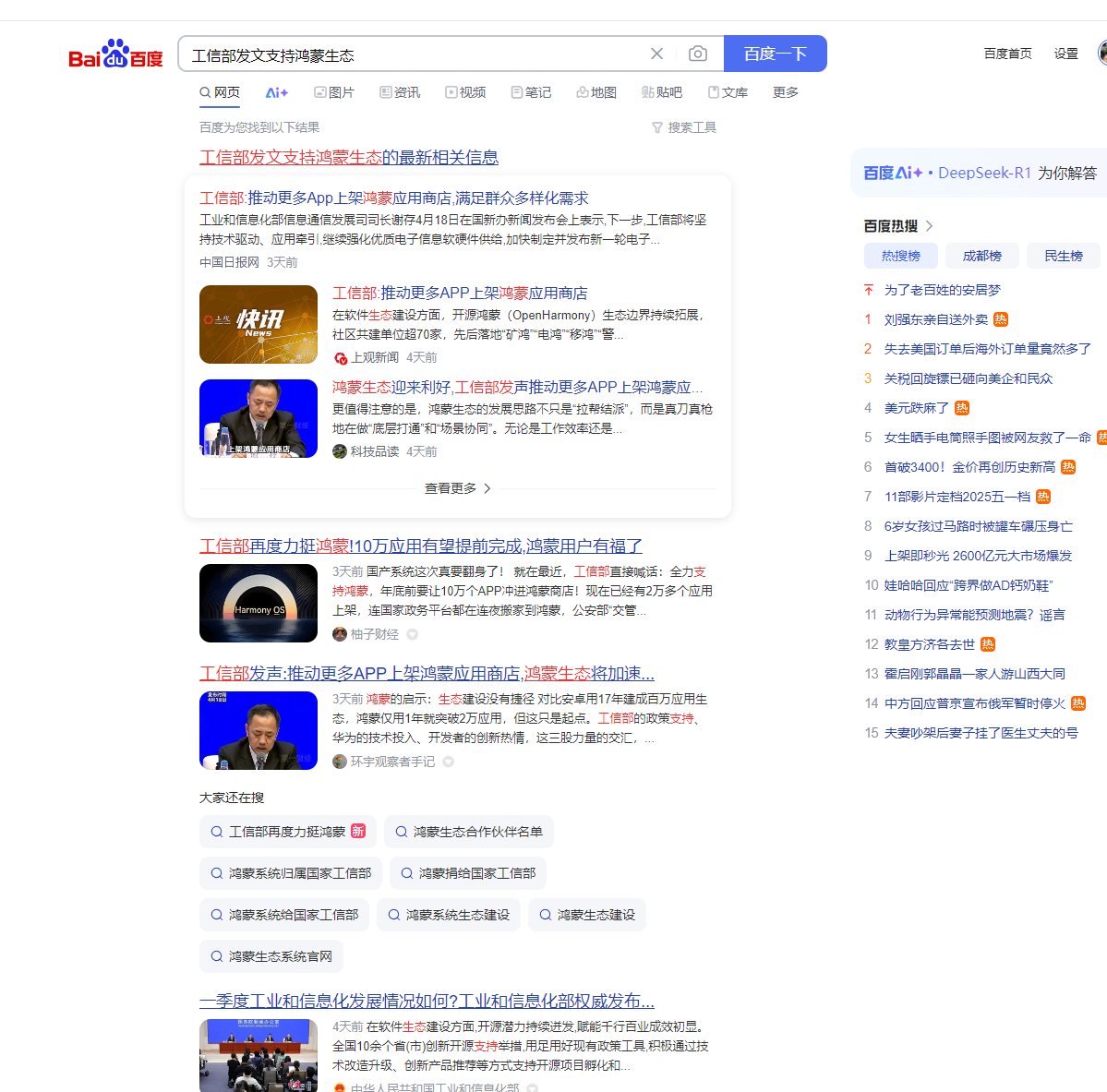This screenshot has width=1107, height=1092.
Task: Click the 科技品读 source avatar
Action: coord(340,451)
